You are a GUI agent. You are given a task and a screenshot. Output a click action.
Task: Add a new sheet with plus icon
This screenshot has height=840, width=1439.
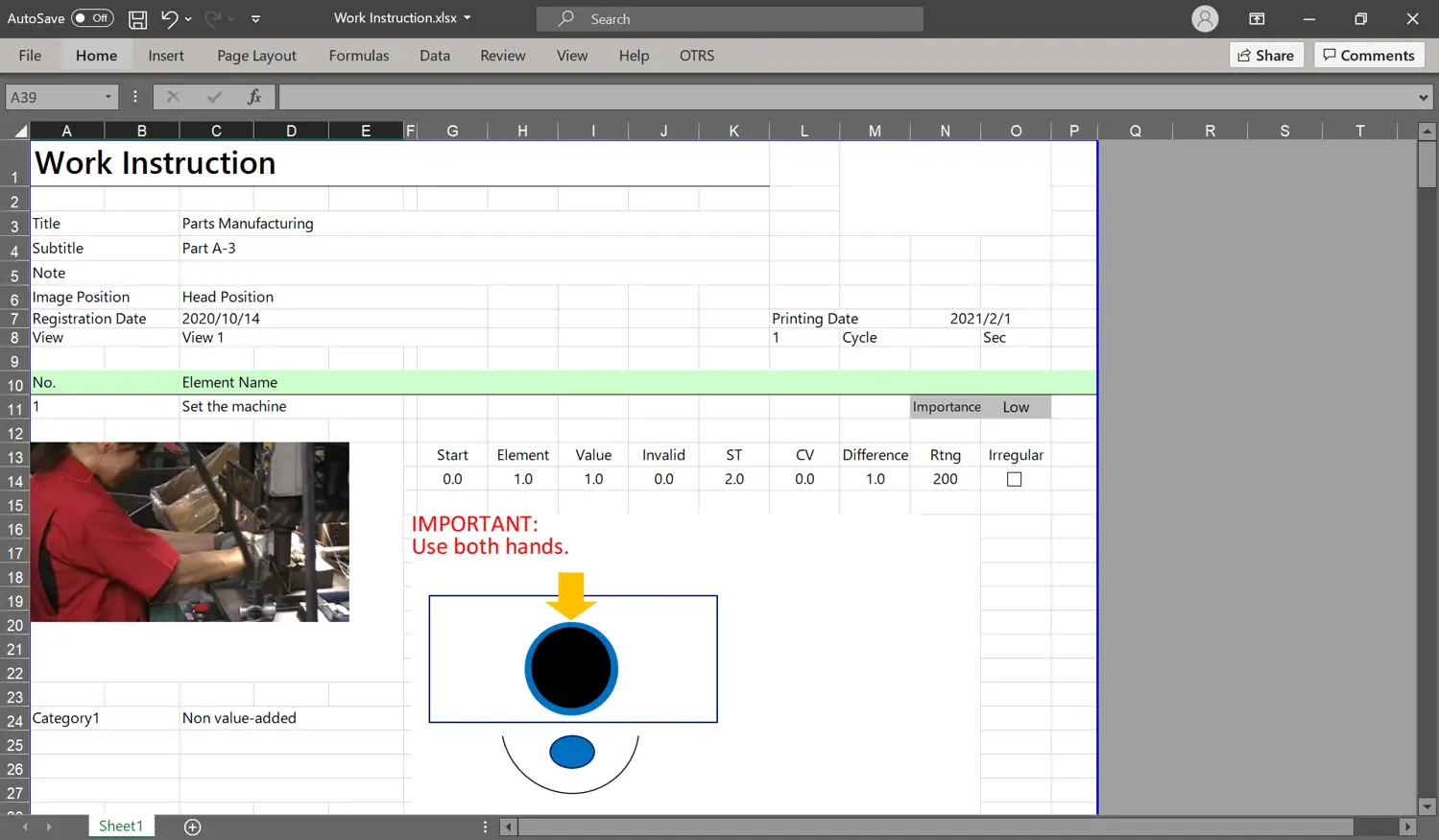click(x=192, y=828)
